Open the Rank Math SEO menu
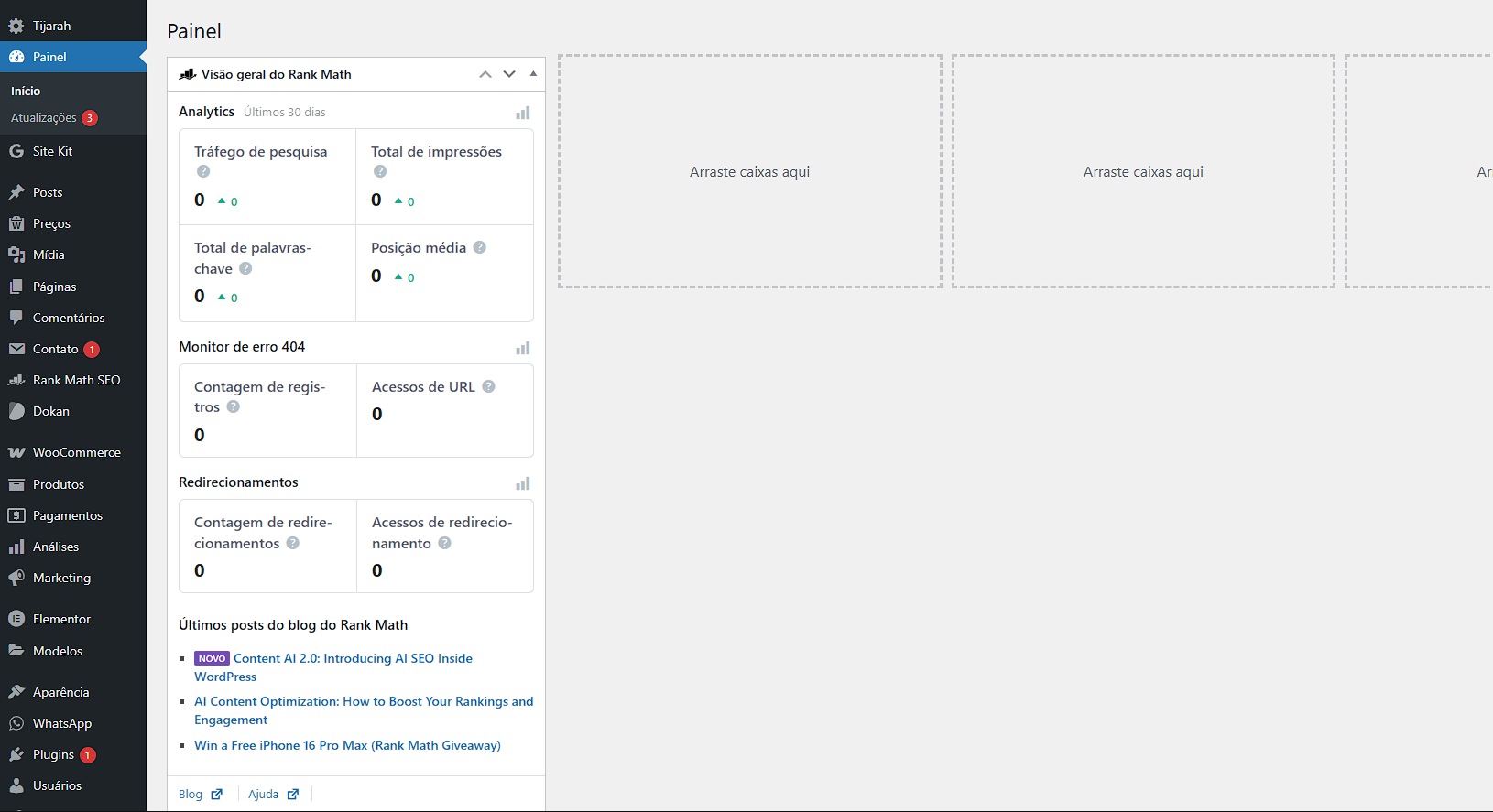 [76, 380]
